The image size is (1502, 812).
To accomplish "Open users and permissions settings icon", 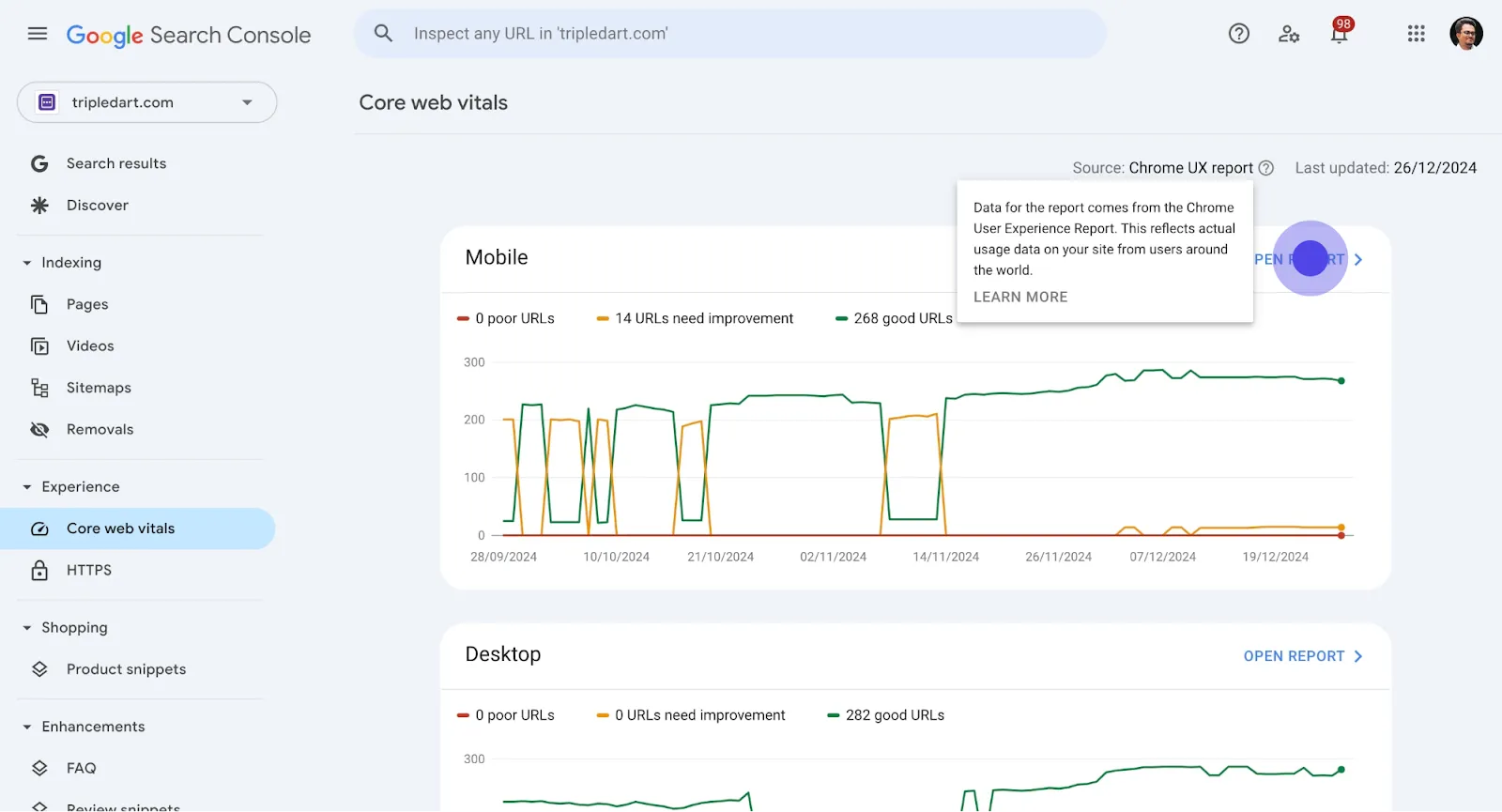I will [1289, 34].
